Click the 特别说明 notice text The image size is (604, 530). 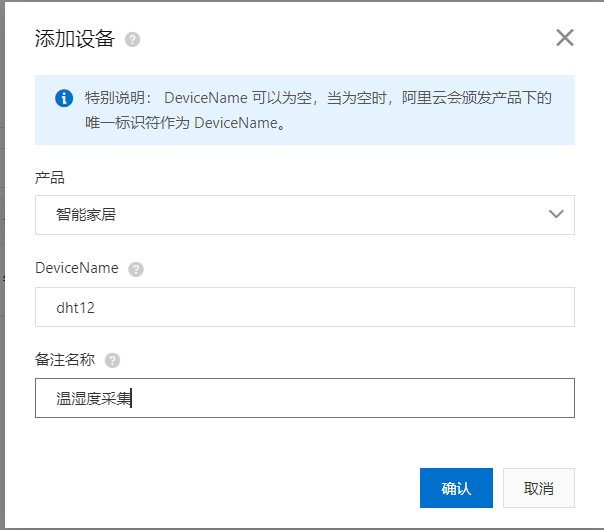318,110
